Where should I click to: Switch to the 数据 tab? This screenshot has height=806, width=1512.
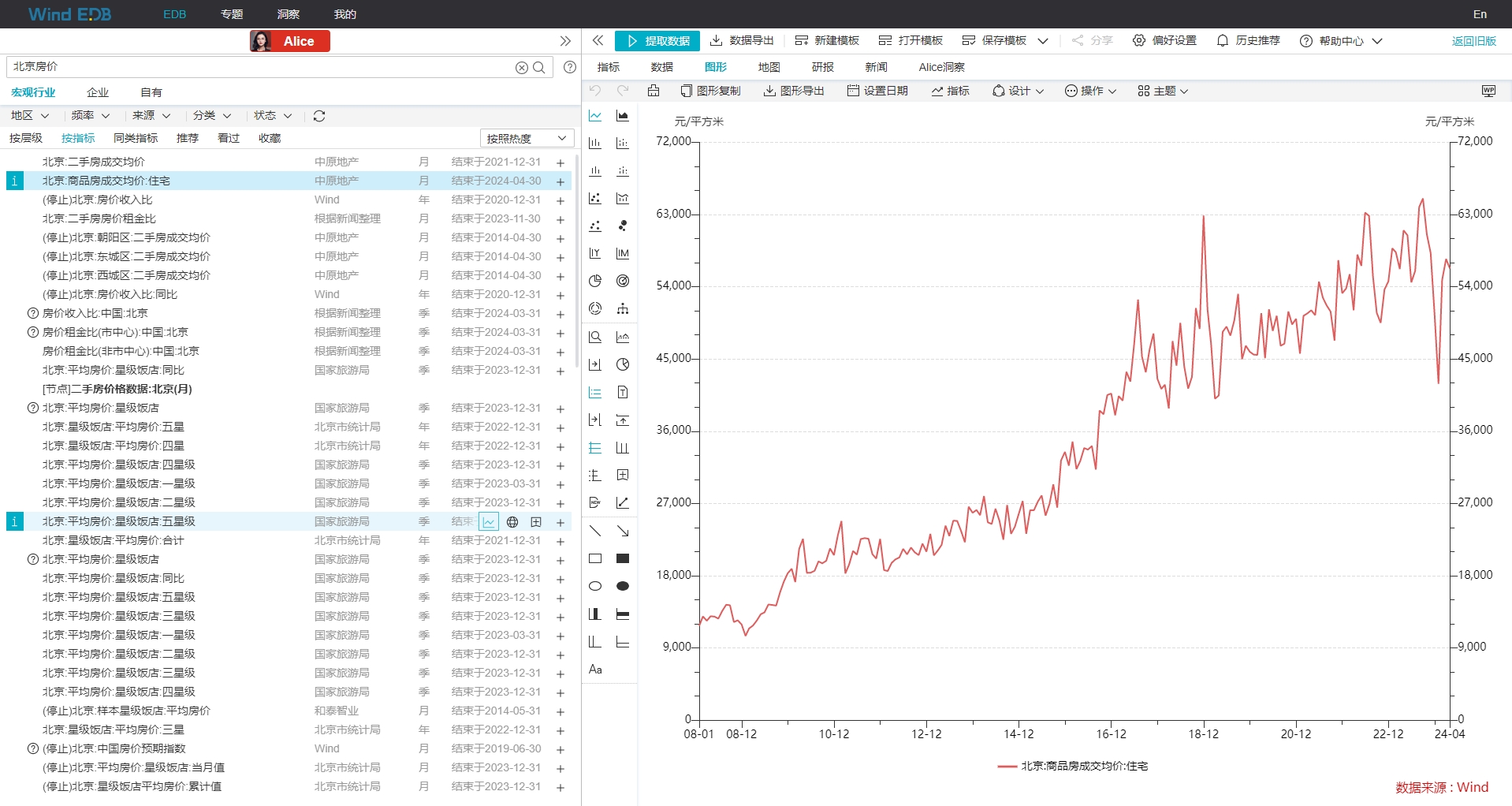click(x=662, y=67)
